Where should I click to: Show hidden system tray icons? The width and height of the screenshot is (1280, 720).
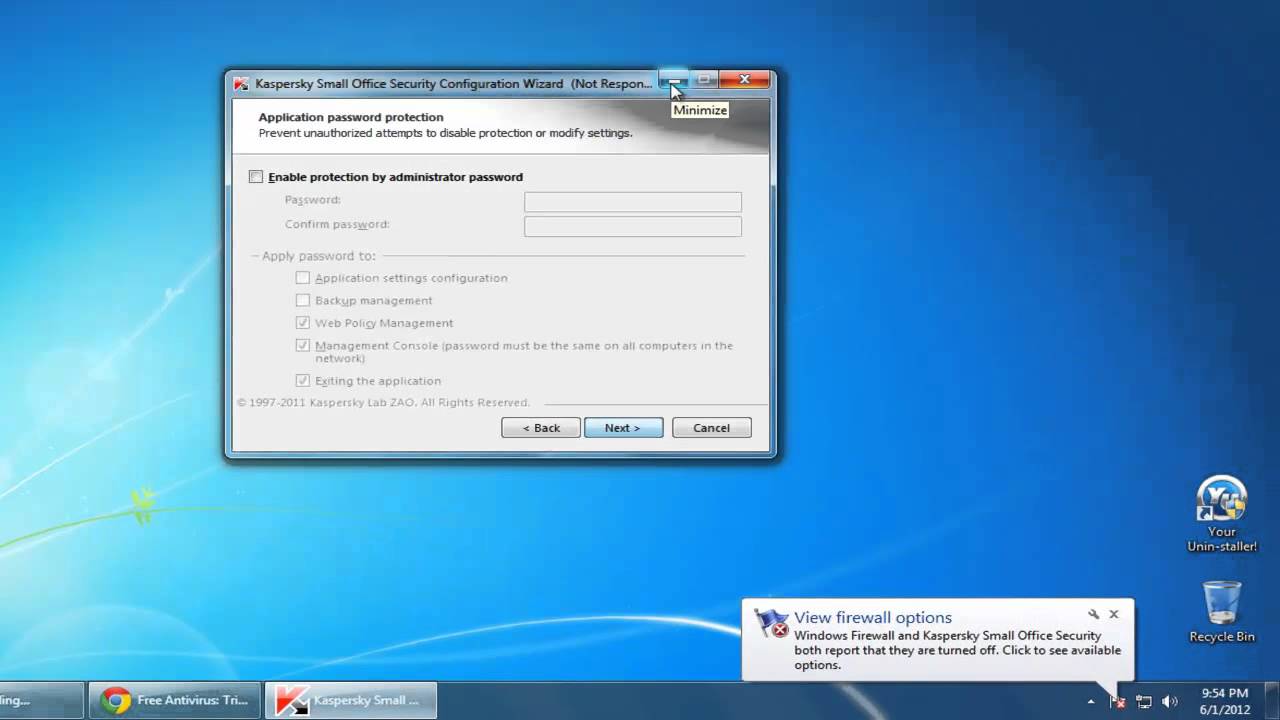click(x=1091, y=702)
